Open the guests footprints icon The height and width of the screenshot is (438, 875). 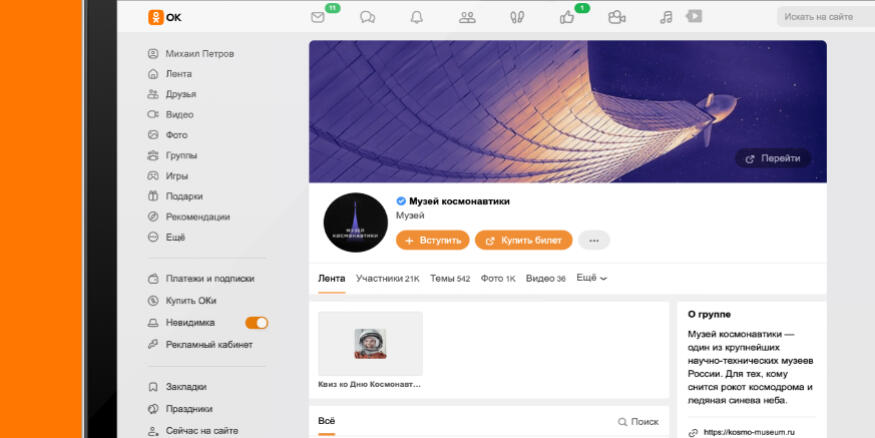(x=517, y=17)
